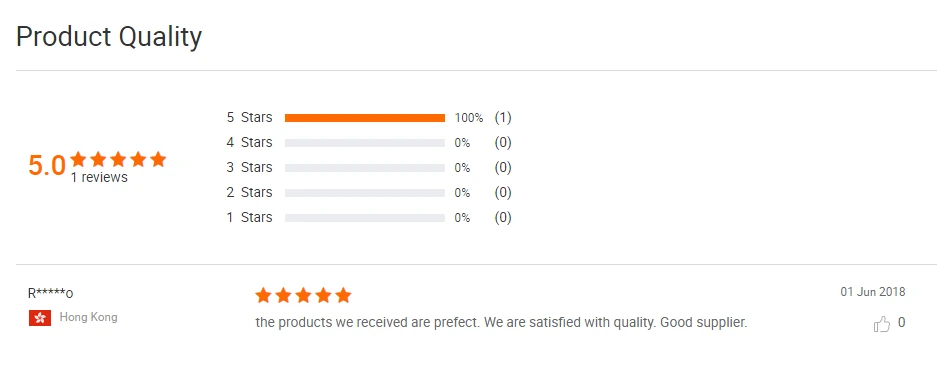This screenshot has height=369, width=937.
Task: Click the review date 01 Jun 2018
Action: pyautogui.click(x=872, y=292)
